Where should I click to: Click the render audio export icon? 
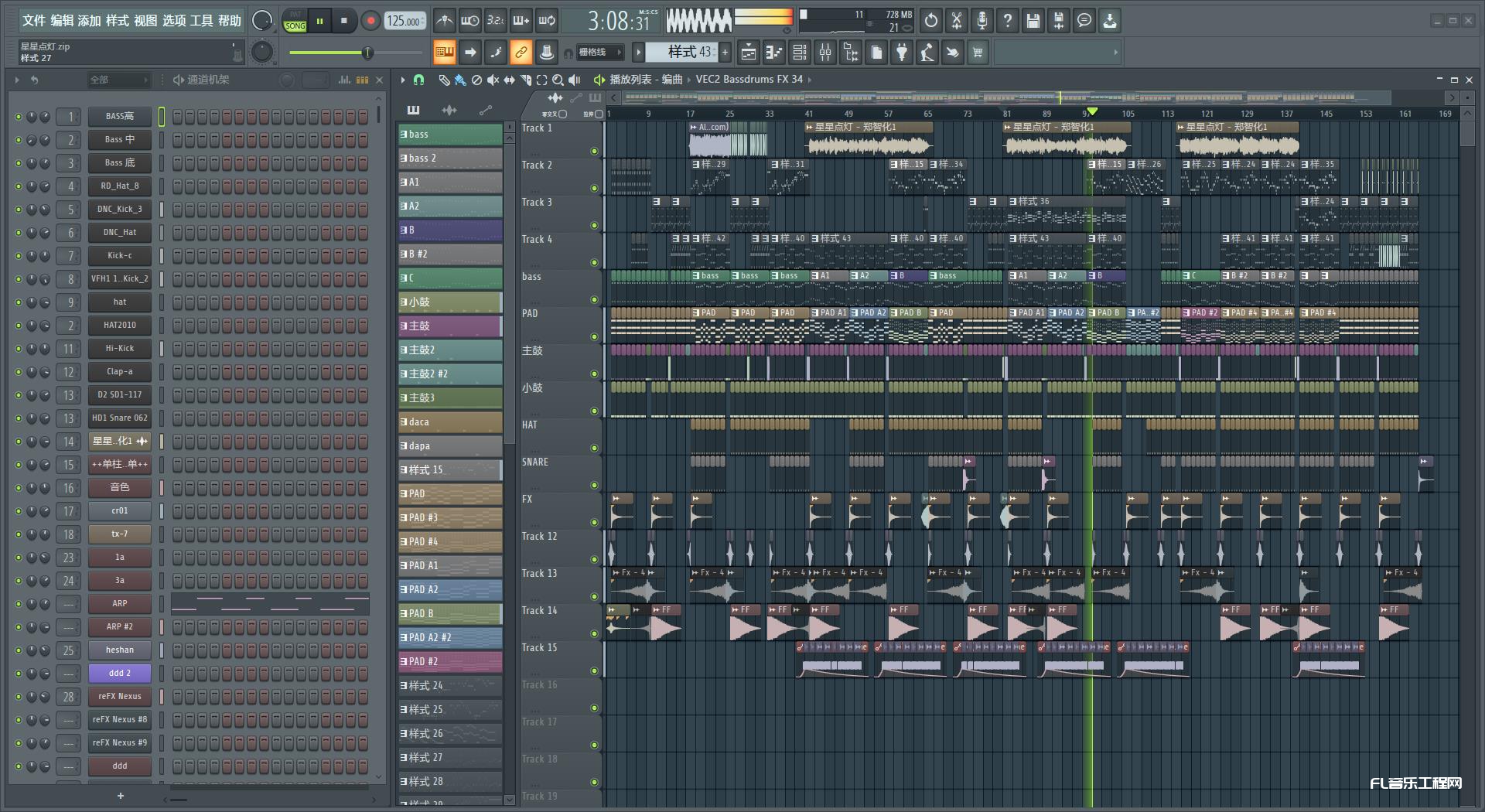[1059, 21]
